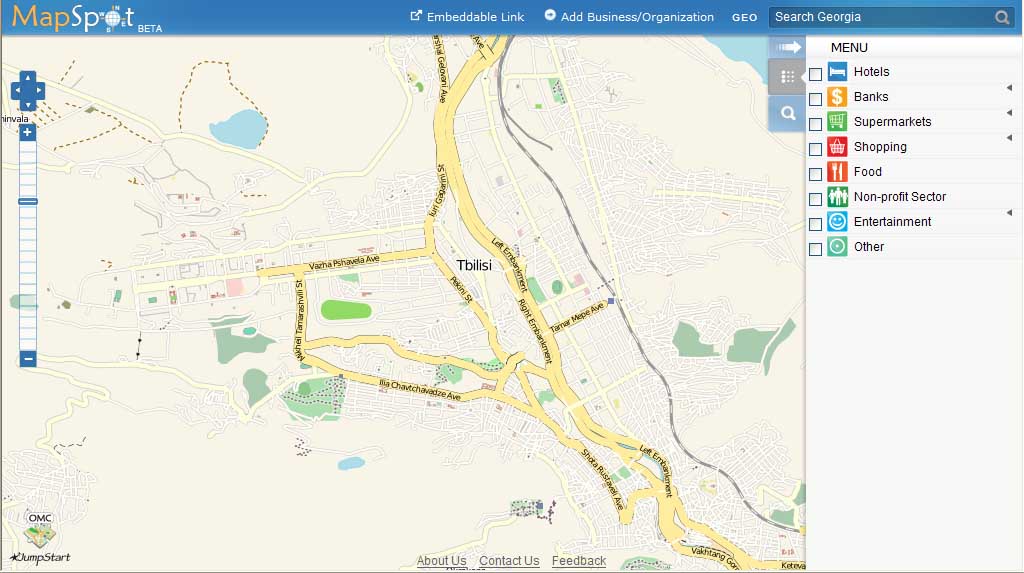Zoom out with the minus button
Screen dimensions: 1024x573
(27, 359)
